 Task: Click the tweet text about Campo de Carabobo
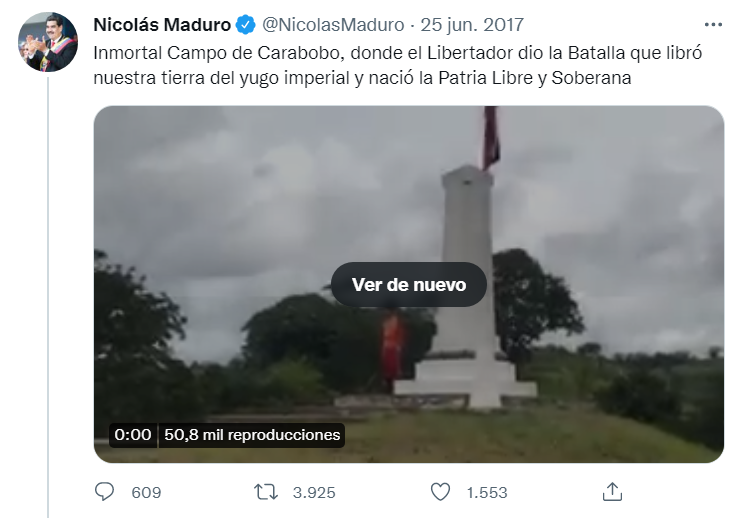pyautogui.click(x=398, y=65)
